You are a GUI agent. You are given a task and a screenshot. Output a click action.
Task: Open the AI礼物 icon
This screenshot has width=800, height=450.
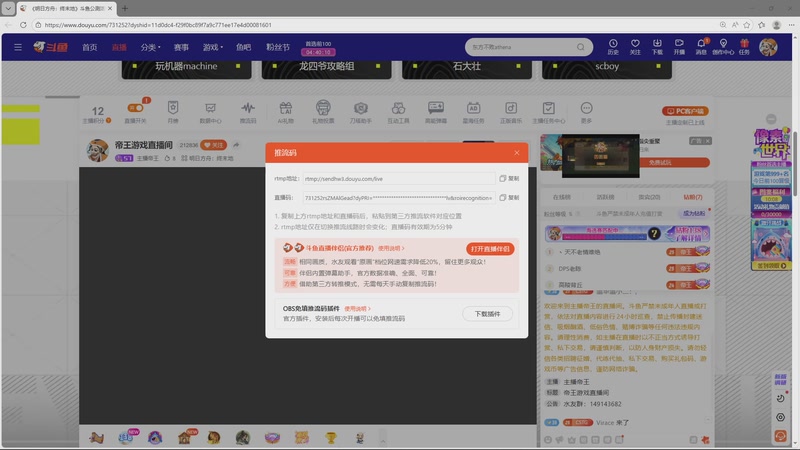tap(286, 108)
